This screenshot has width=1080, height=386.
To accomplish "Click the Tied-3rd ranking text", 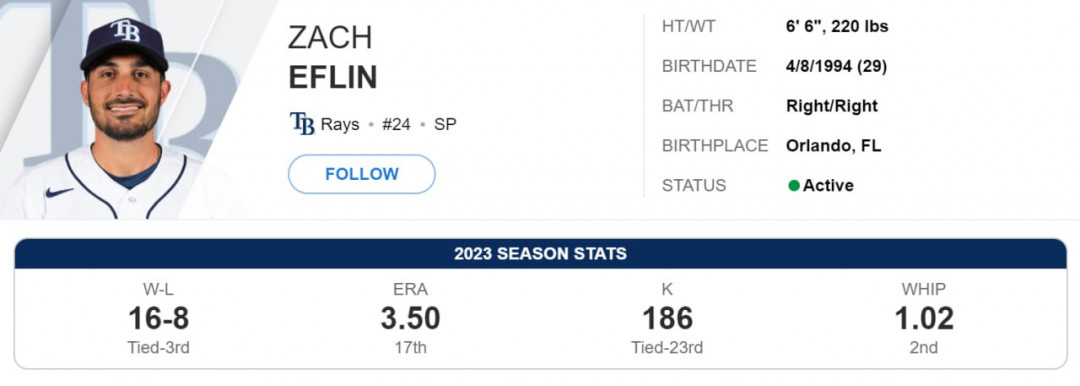I will (x=158, y=347).
